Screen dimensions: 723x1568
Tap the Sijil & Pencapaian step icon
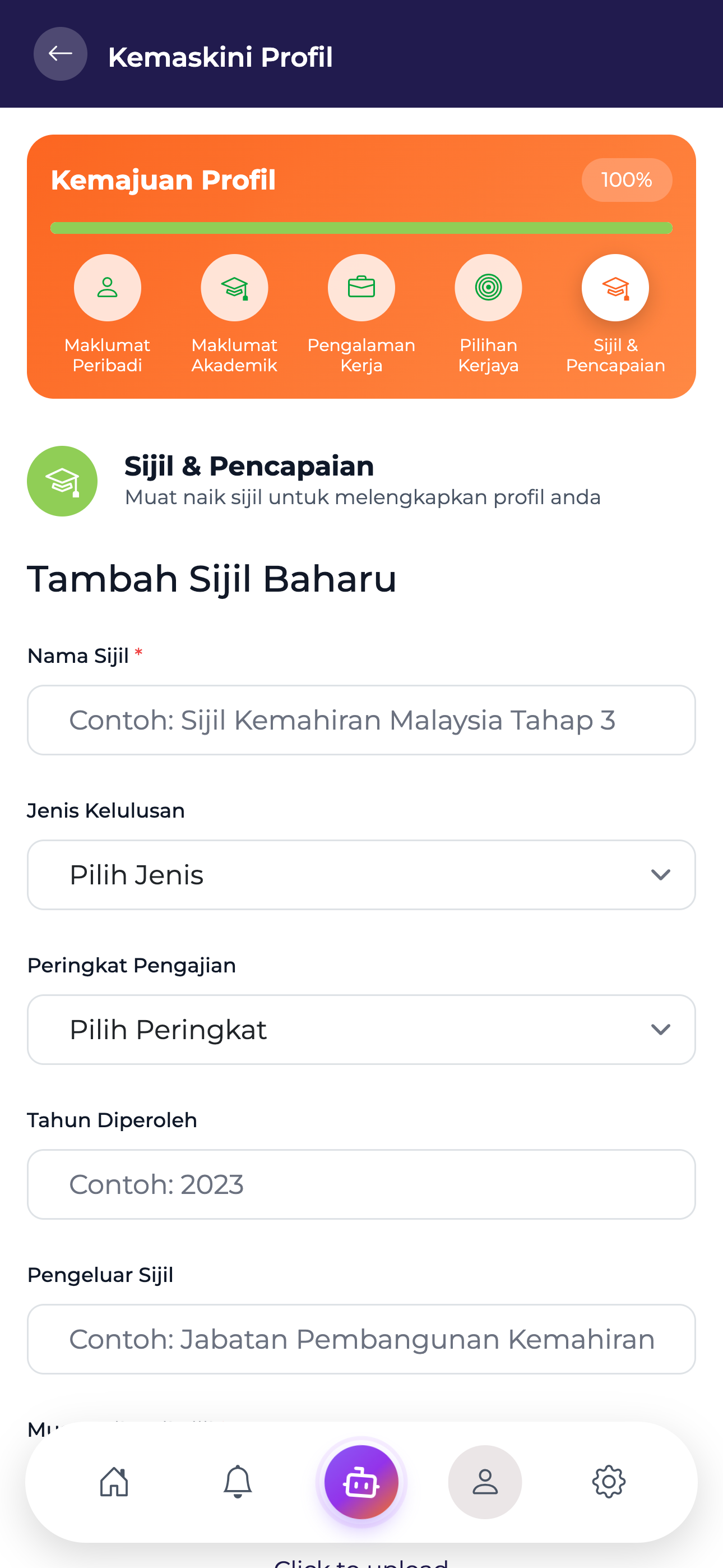pyautogui.click(x=615, y=287)
